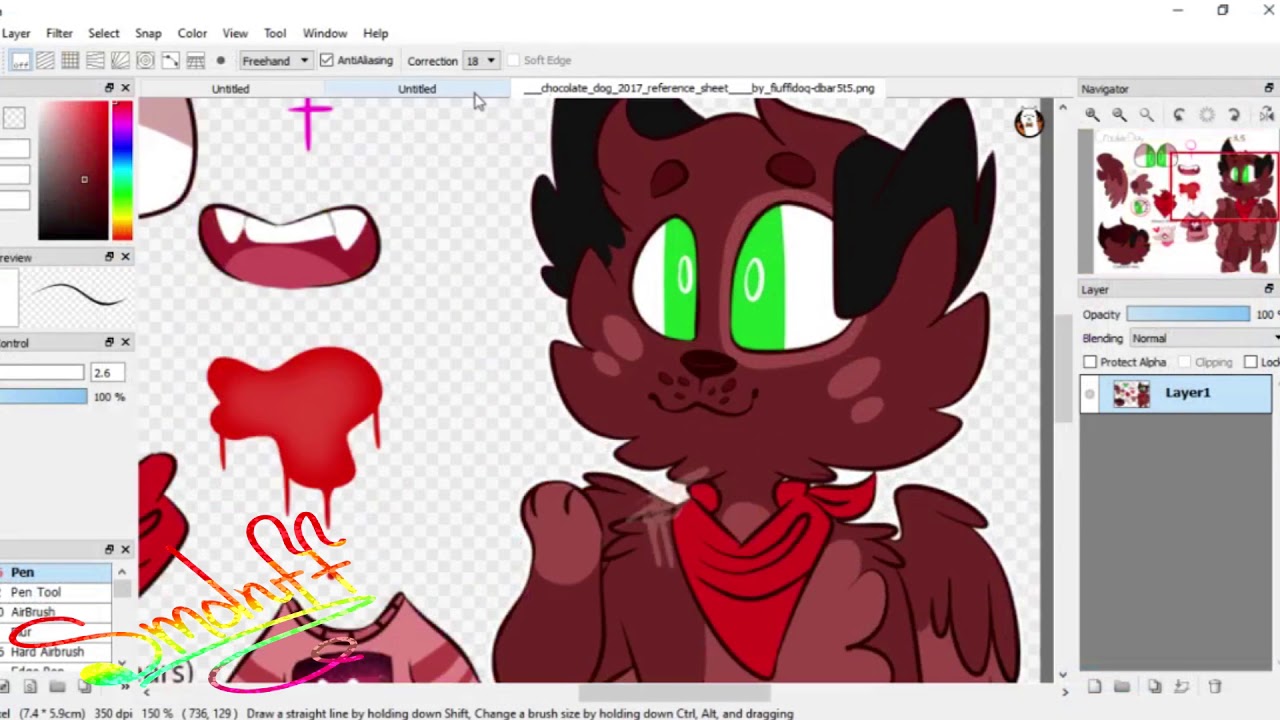
Task: Open Correction value dropdown
Action: pyautogui.click(x=481, y=61)
